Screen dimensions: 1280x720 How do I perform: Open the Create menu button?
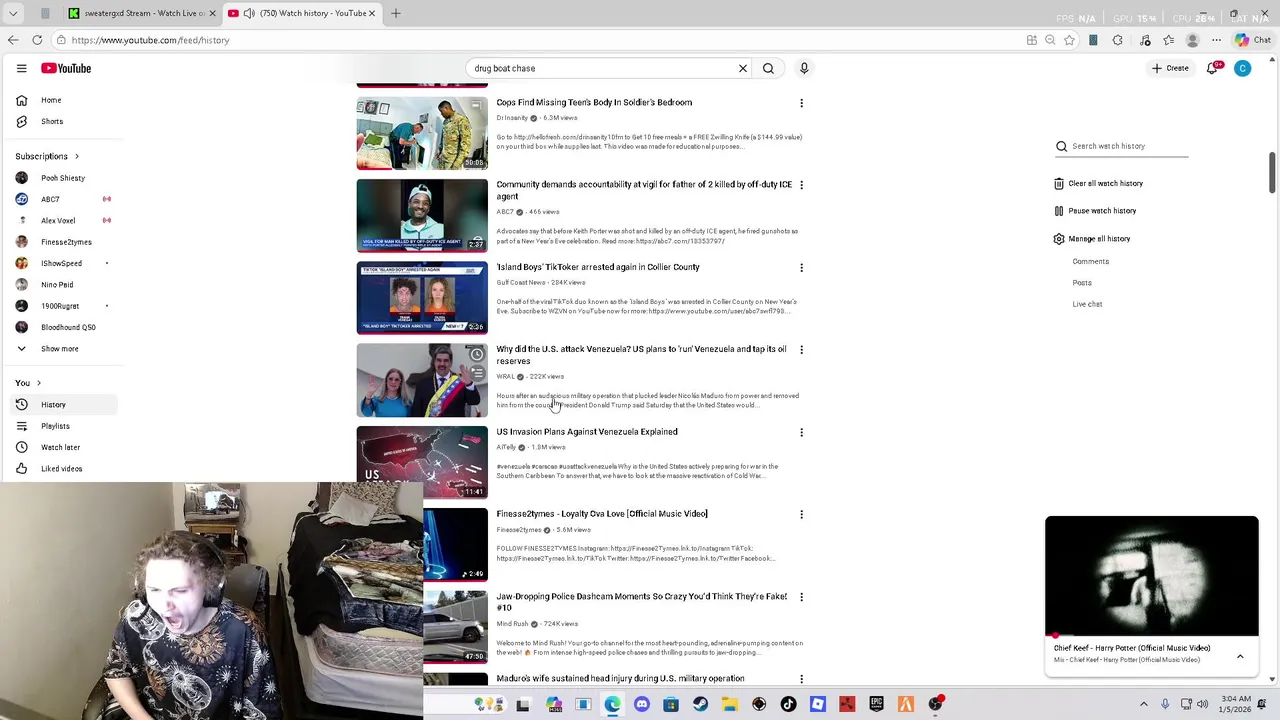point(1170,68)
